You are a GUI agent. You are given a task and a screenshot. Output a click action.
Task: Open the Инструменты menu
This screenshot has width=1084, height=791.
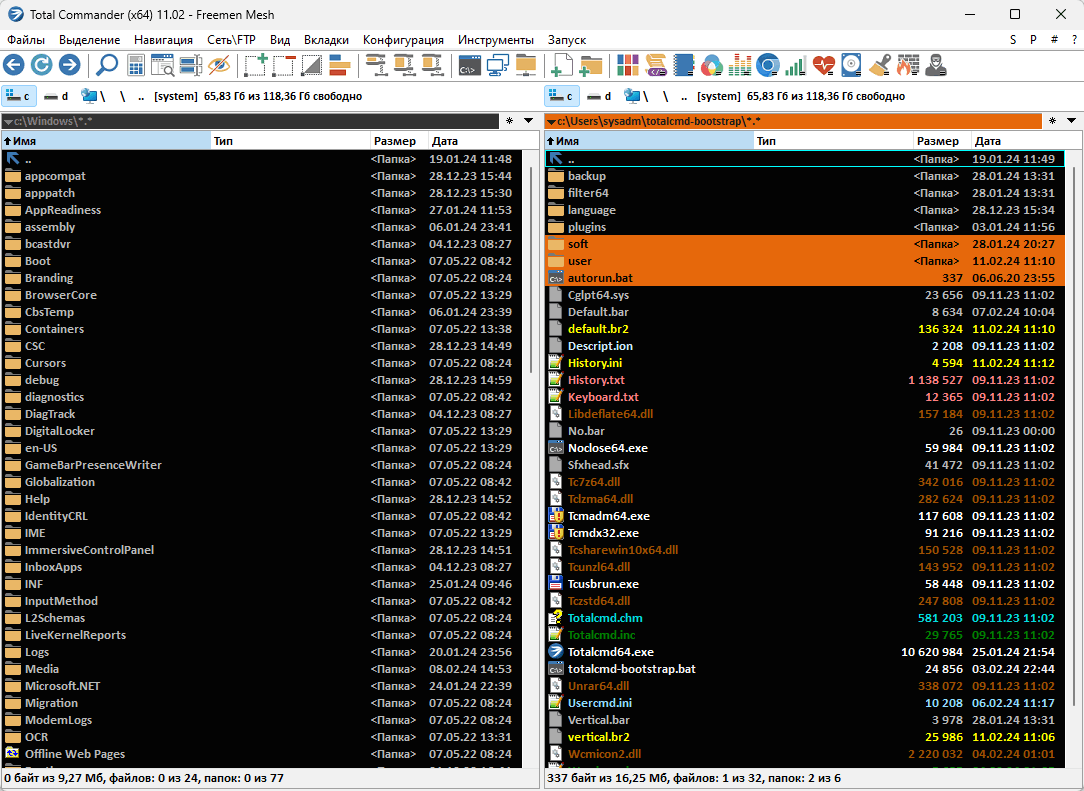(495, 40)
